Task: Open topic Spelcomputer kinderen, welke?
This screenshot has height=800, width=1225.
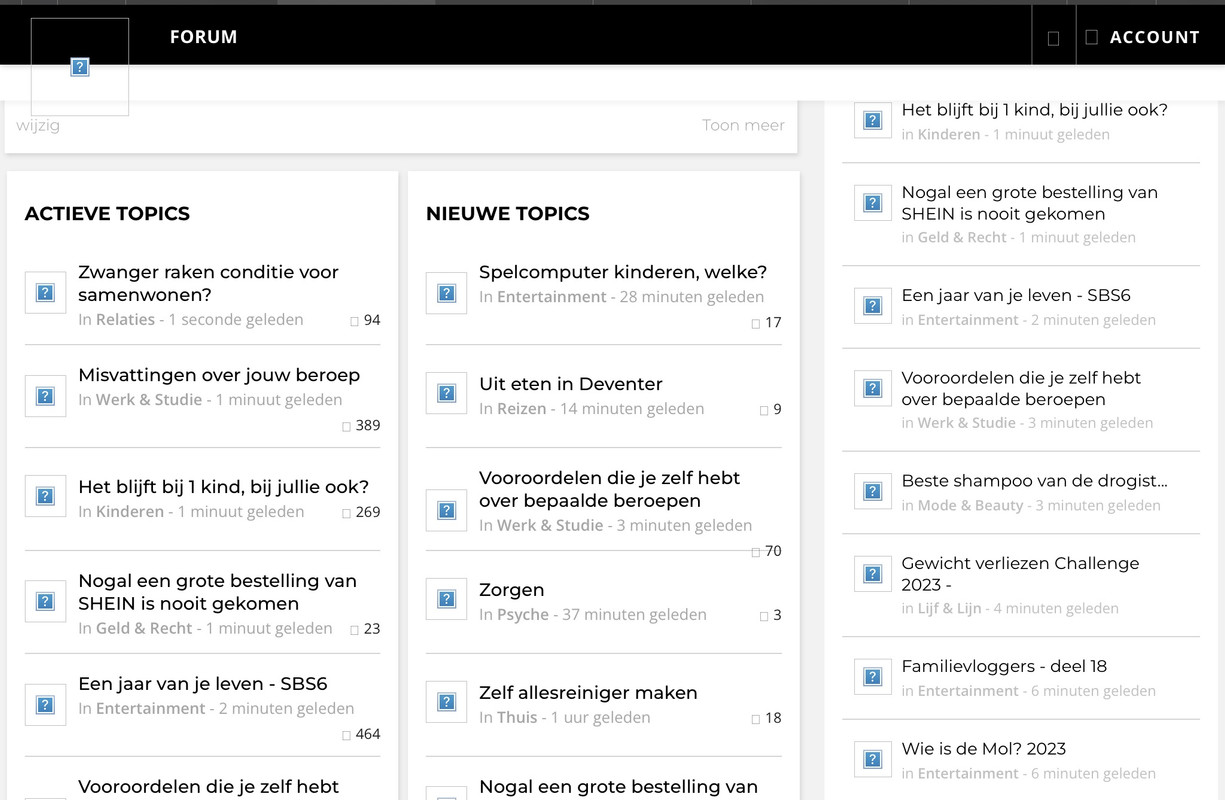Action: point(623,272)
